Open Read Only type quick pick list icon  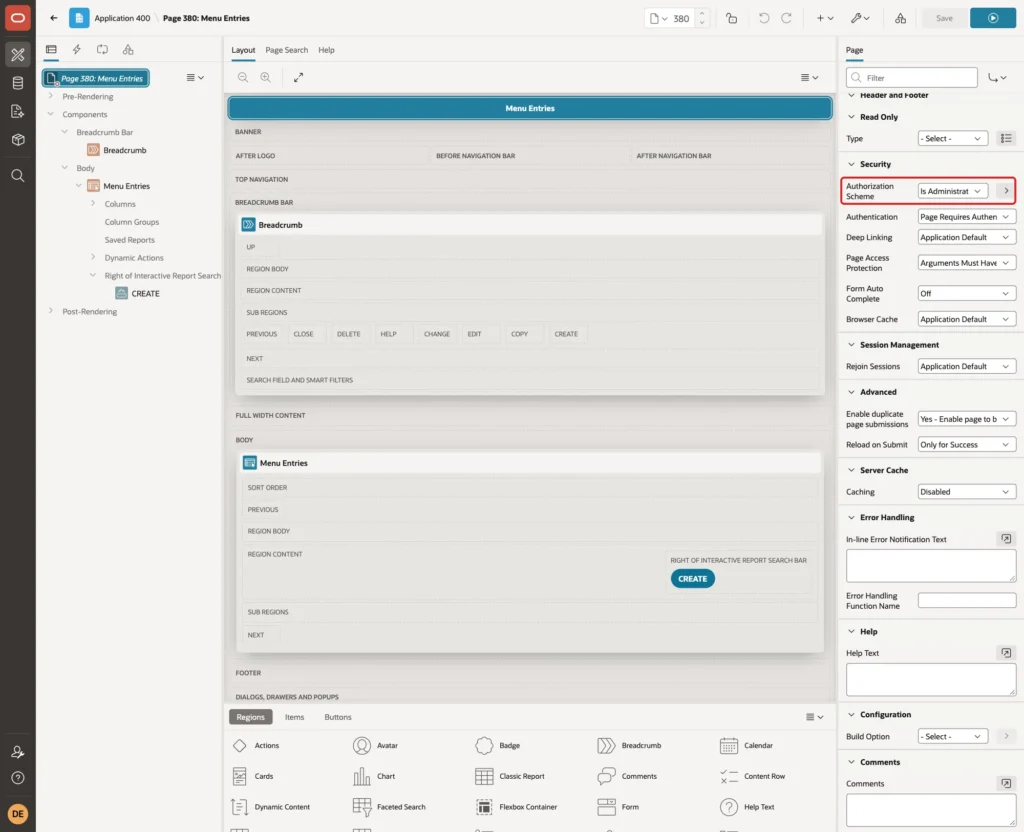(x=1006, y=138)
